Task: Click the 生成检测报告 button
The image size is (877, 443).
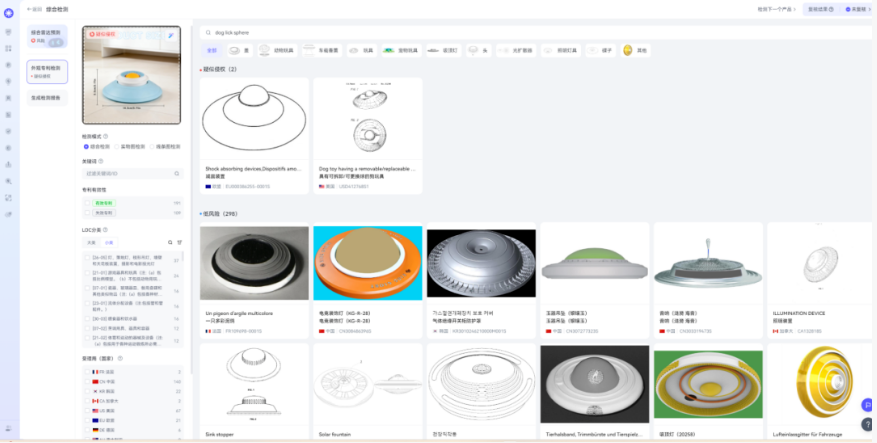Action: pyautogui.click(x=47, y=98)
